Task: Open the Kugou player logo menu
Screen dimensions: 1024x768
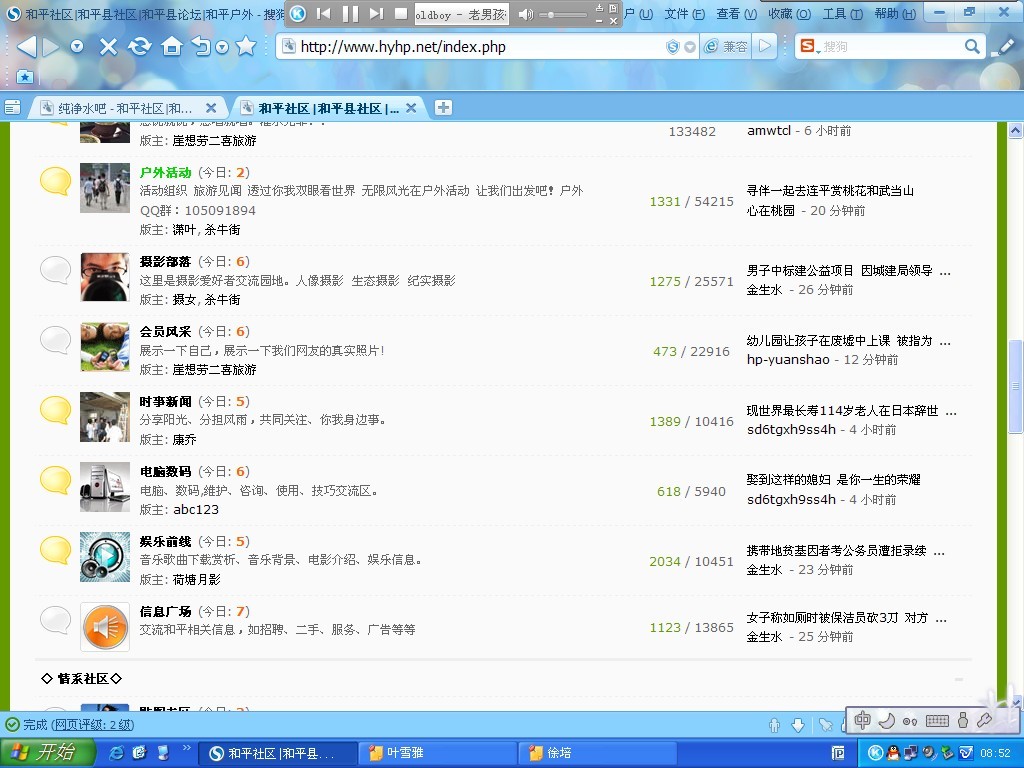Action: click(x=298, y=14)
